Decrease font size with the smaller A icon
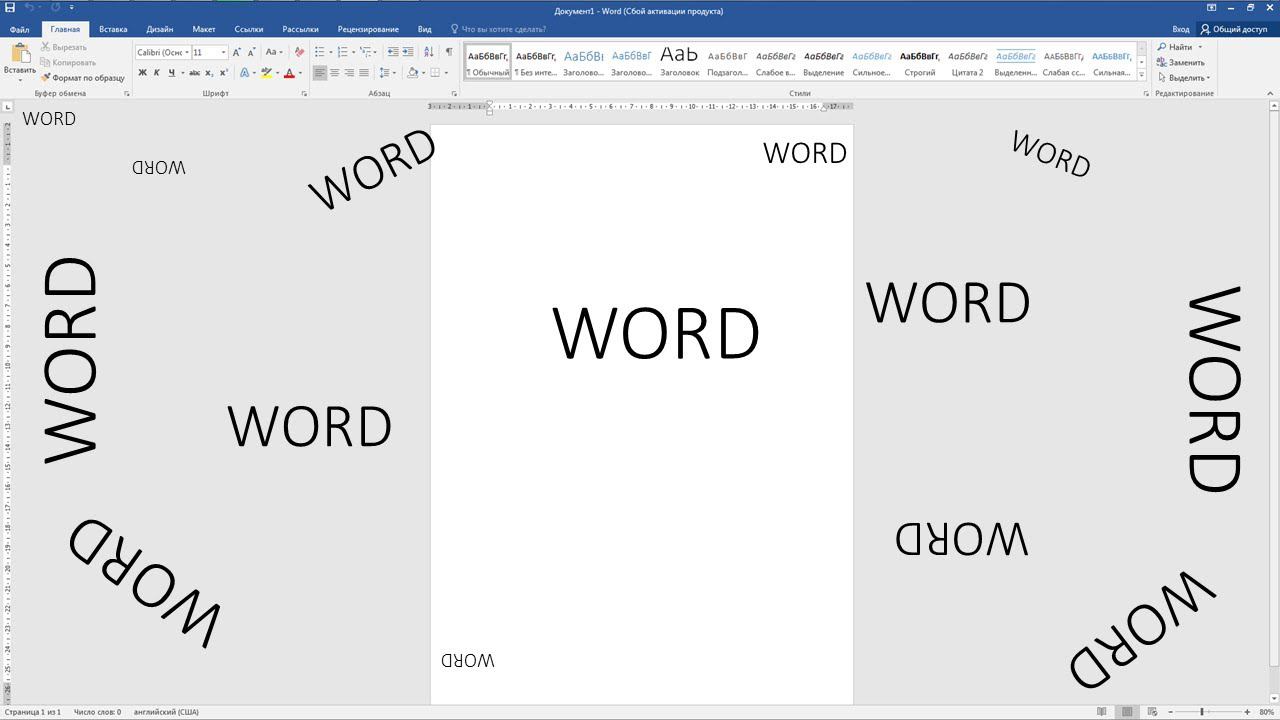 (x=251, y=52)
